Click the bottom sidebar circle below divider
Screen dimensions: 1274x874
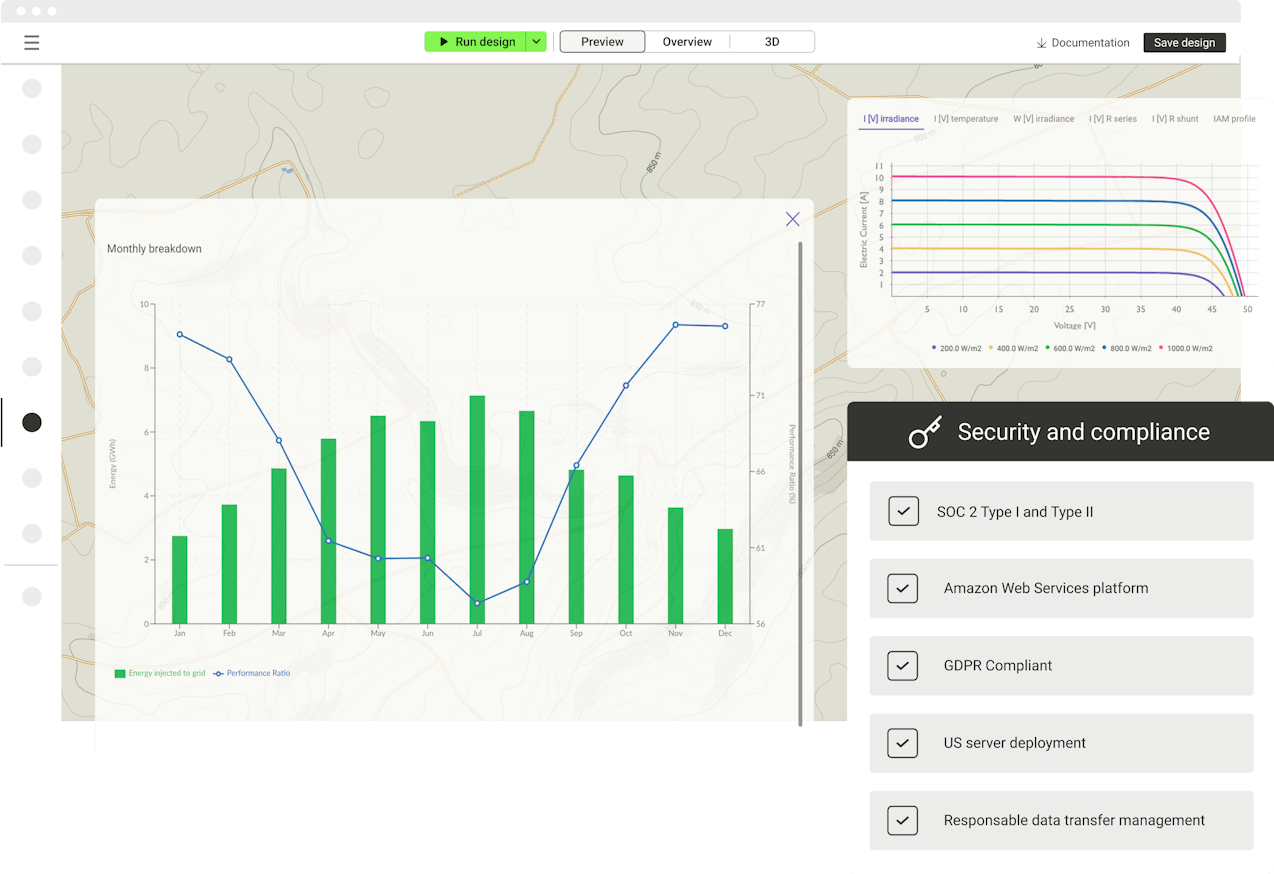point(32,597)
